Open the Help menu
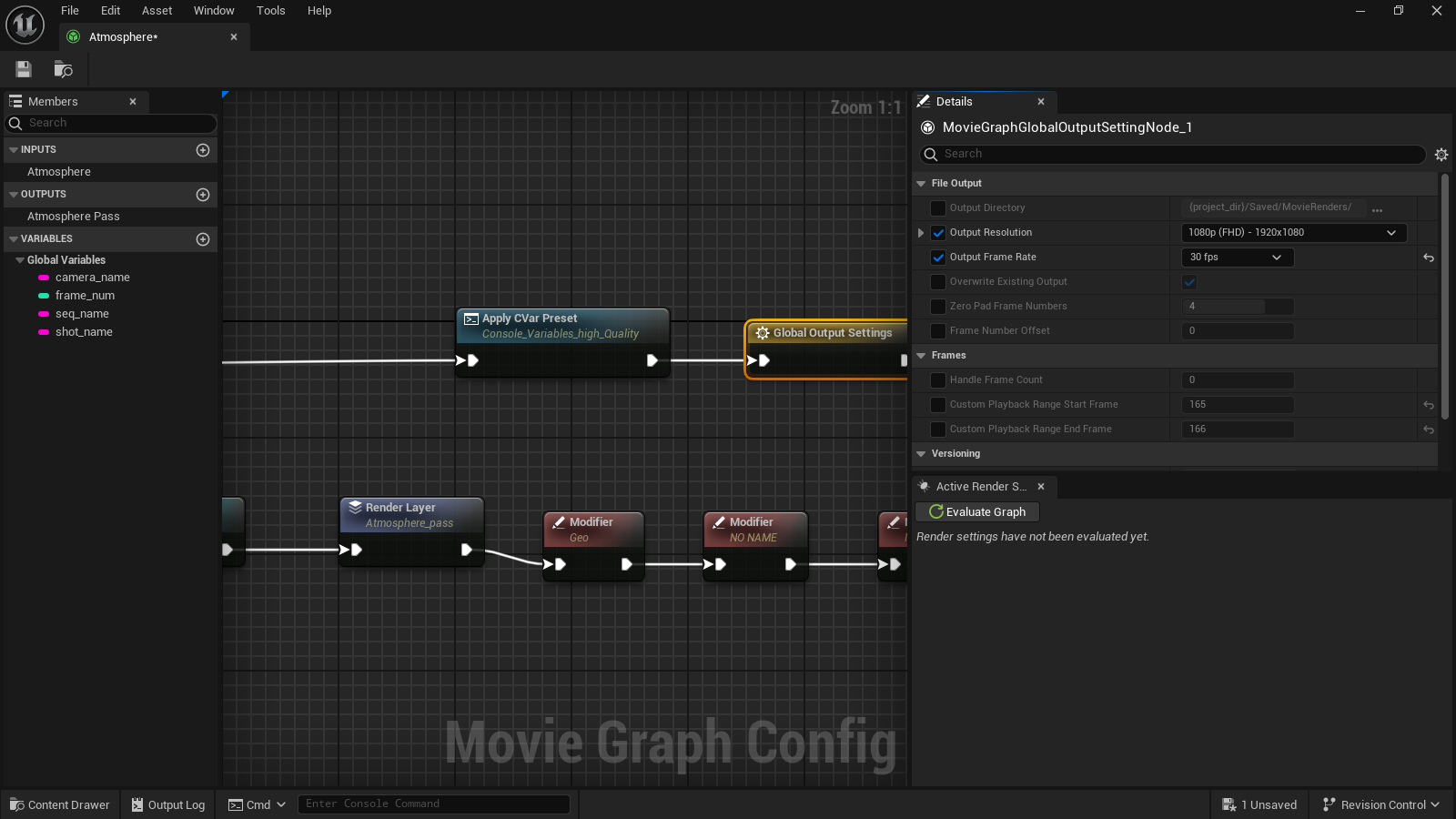This screenshot has height=819, width=1456. (319, 11)
